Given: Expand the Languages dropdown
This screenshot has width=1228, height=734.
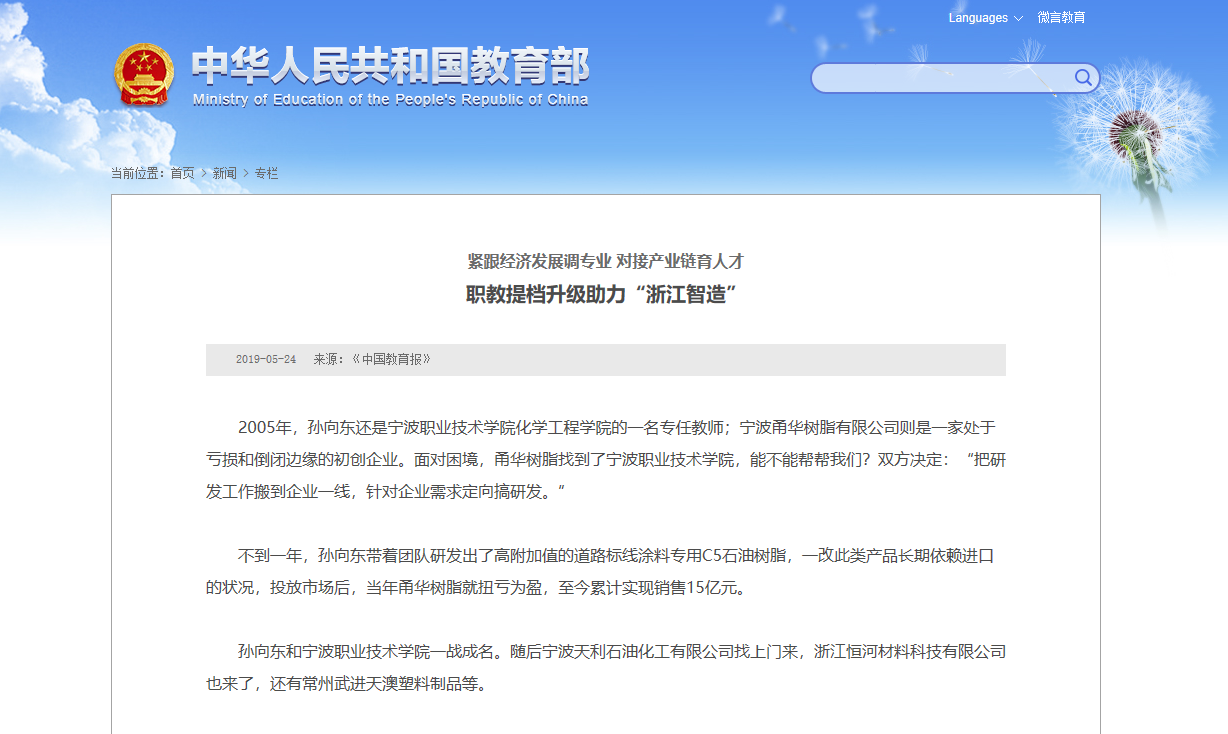Looking at the screenshot, I should [x=985, y=18].
